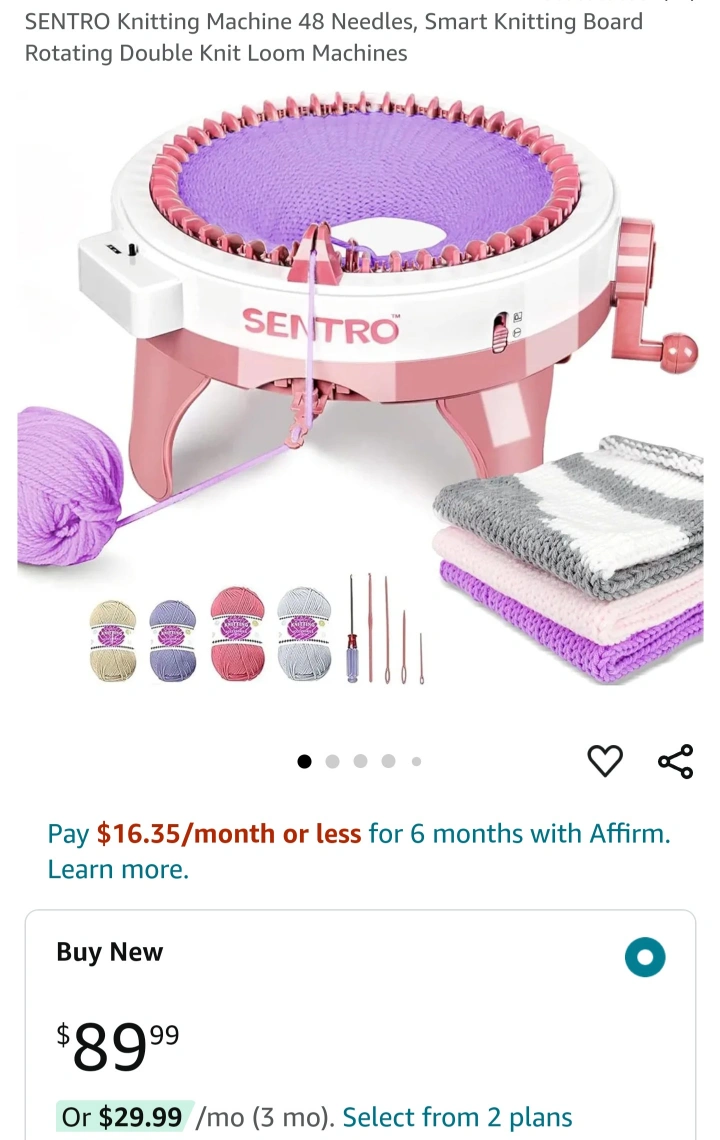Tap the $89.99 price
Viewport: 720px width, 1140px height.
click(x=118, y=1046)
